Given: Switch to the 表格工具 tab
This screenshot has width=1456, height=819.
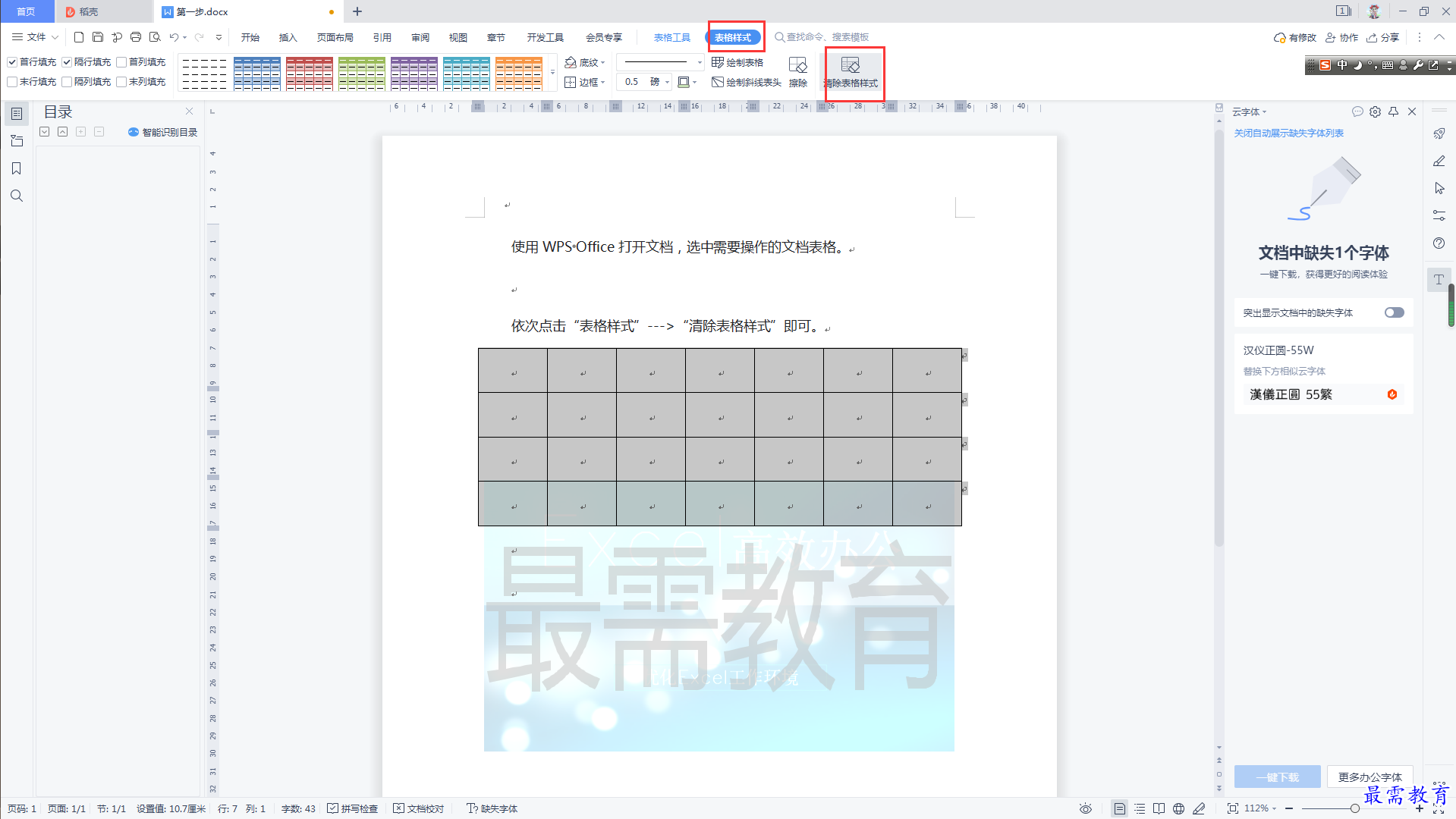Looking at the screenshot, I should (x=672, y=37).
